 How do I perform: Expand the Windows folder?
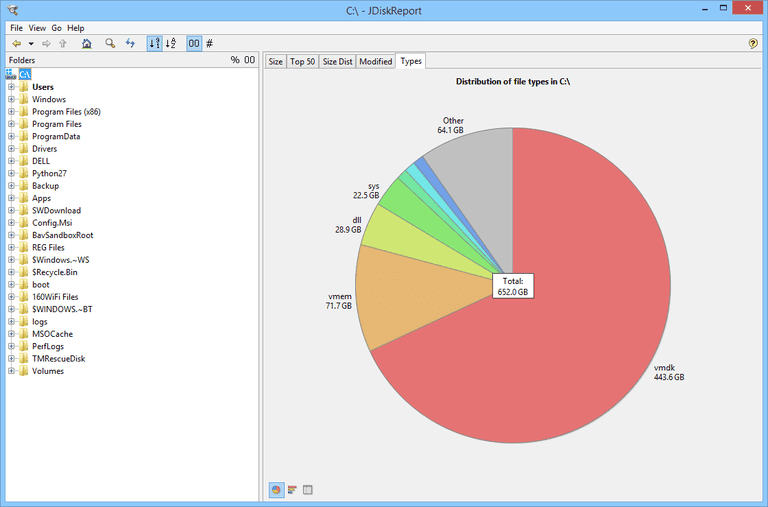[11, 99]
